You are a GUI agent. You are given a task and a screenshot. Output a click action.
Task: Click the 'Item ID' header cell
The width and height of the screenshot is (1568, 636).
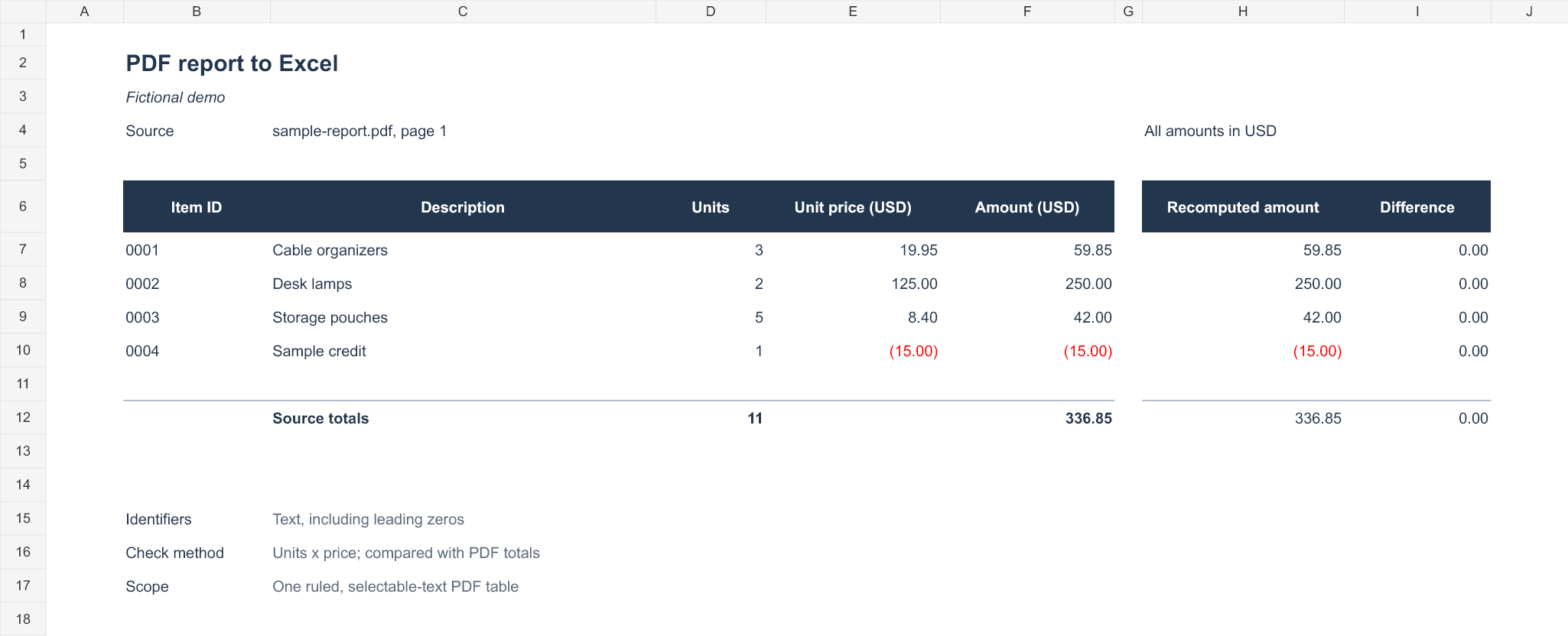pos(197,207)
